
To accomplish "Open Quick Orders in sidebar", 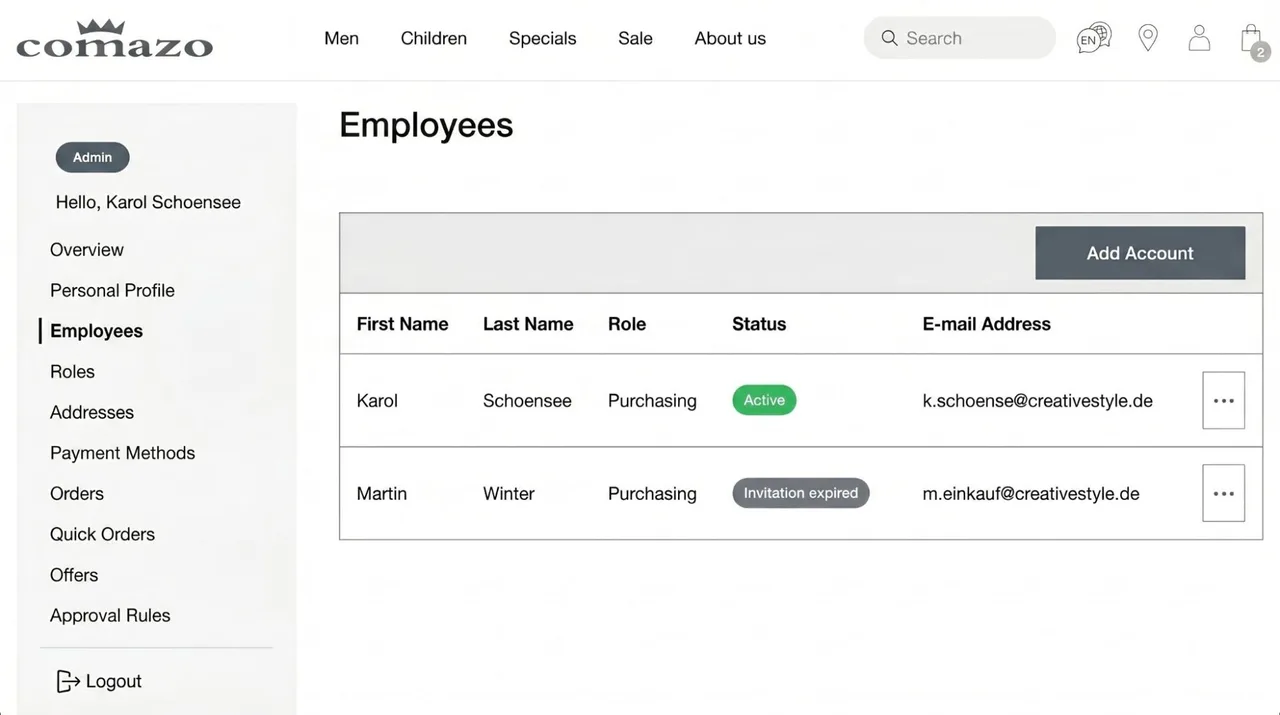I will pos(102,534).
